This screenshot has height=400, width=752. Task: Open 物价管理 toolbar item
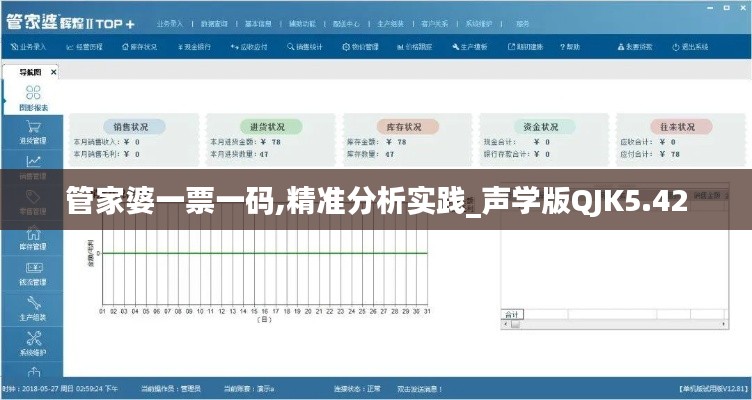[x=360, y=47]
